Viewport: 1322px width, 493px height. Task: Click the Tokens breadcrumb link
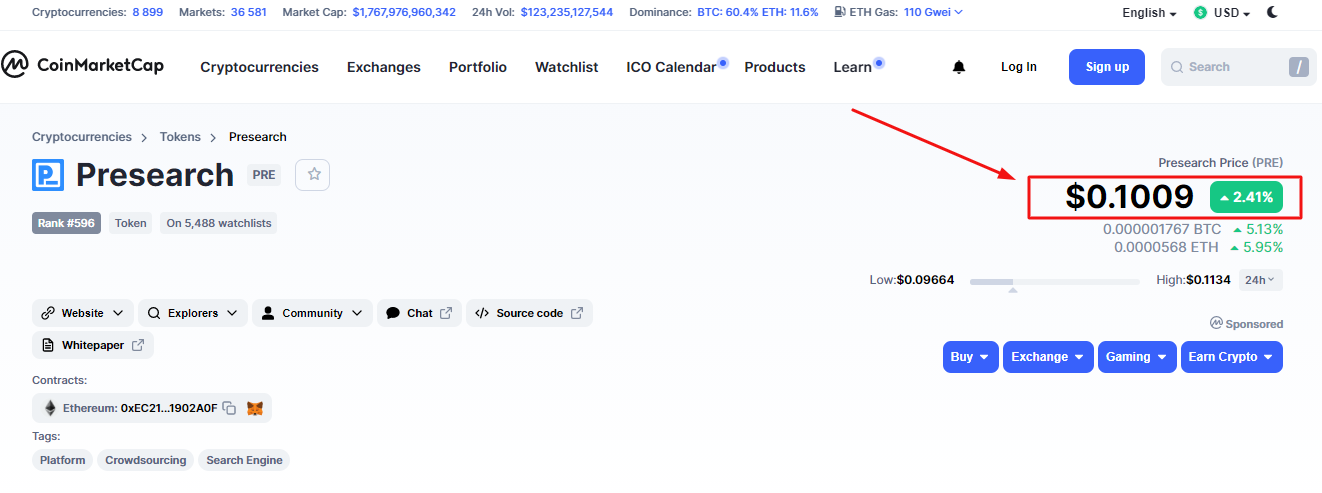[180, 137]
